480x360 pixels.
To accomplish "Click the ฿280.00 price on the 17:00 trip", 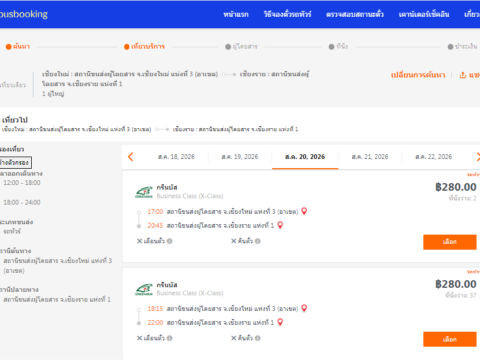I will pos(456,187).
